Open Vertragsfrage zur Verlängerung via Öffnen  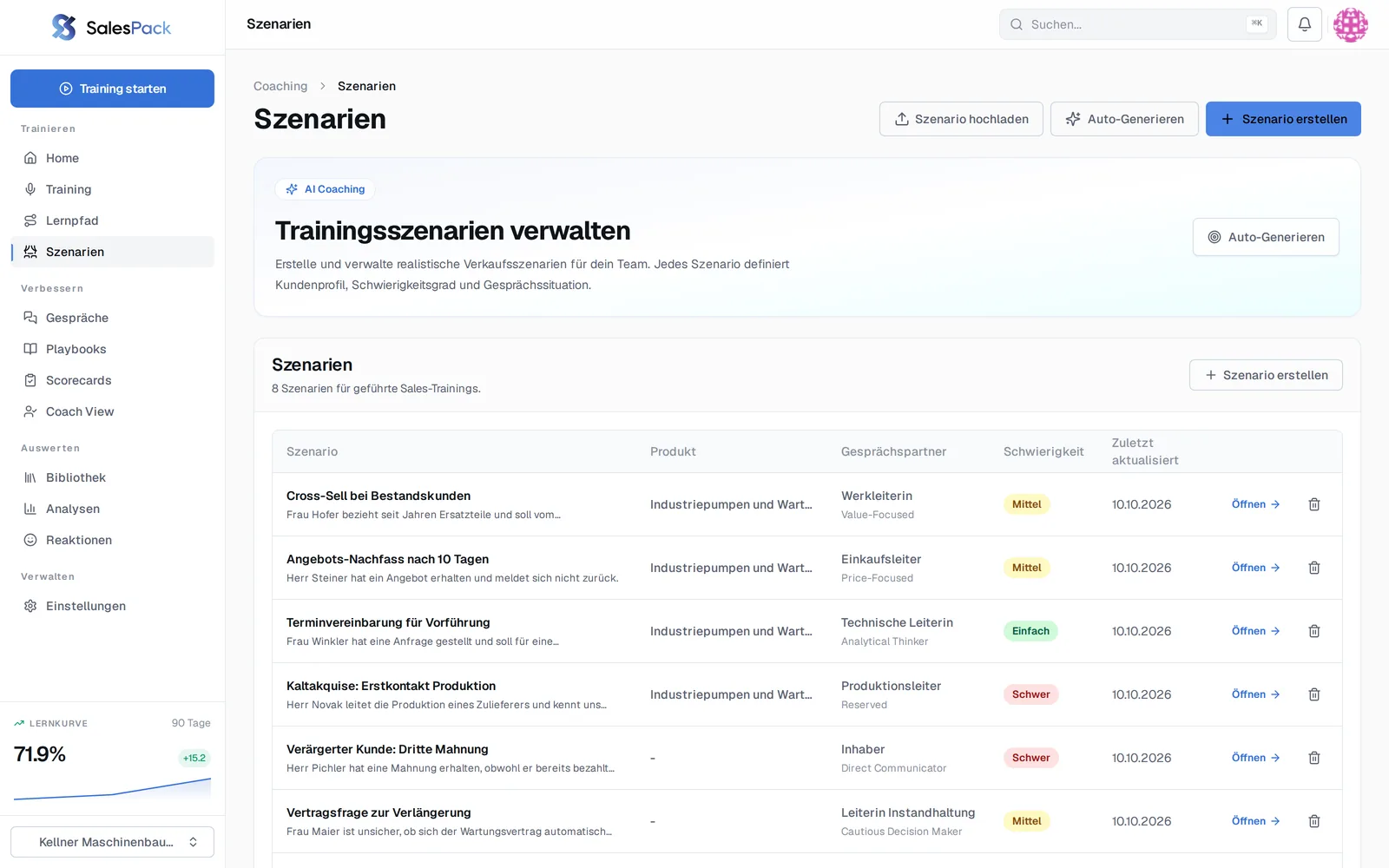point(1256,821)
